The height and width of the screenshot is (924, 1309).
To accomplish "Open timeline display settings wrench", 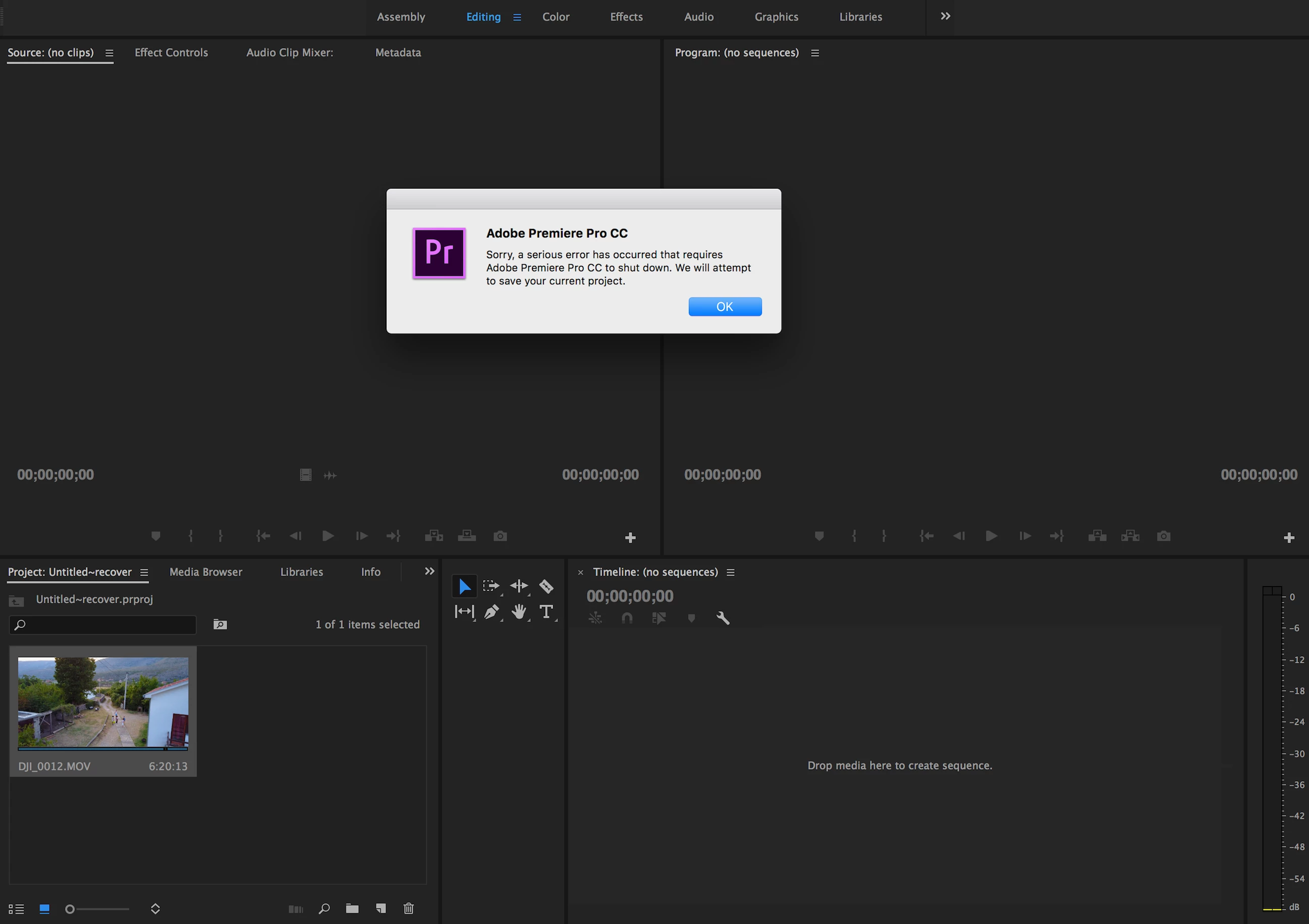I will tap(722, 618).
